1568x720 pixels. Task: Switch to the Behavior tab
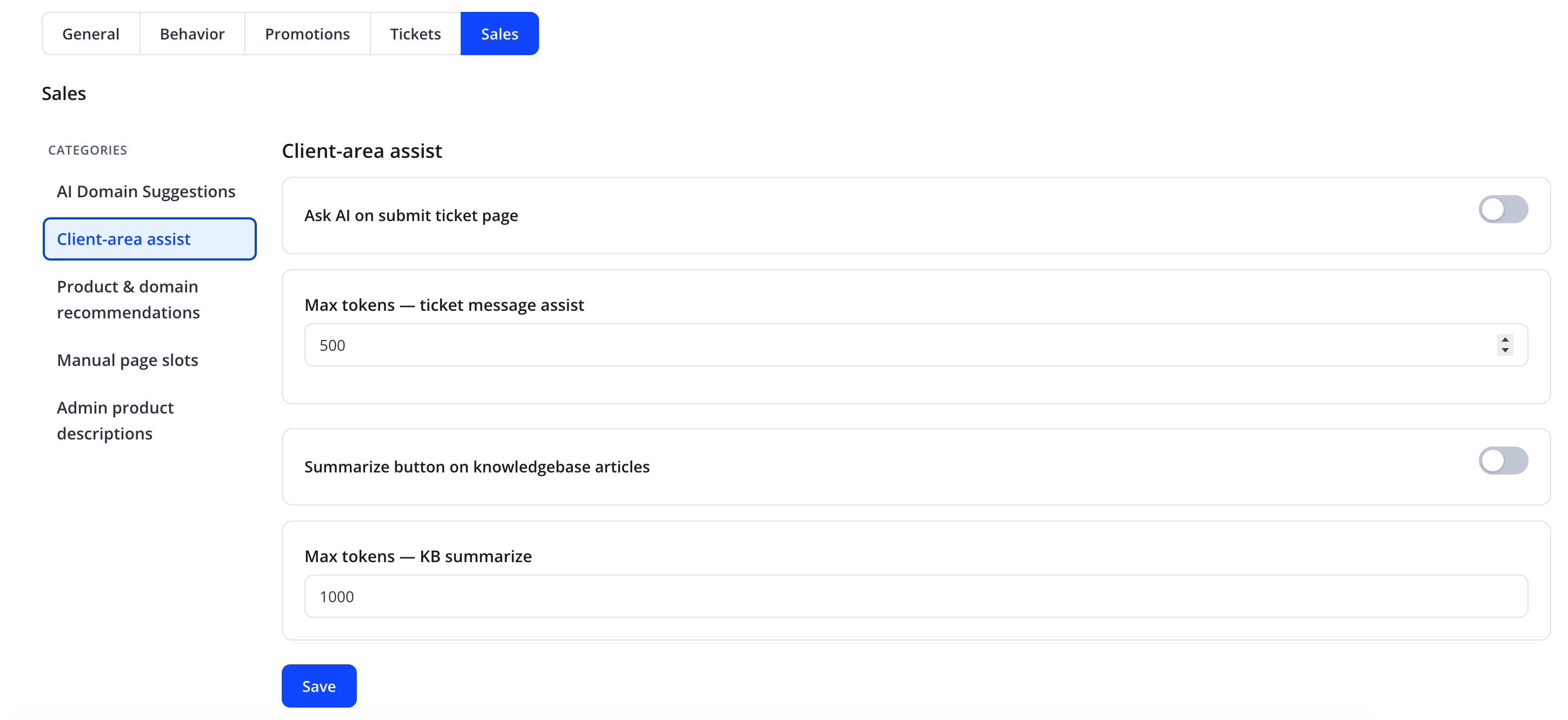pyautogui.click(x=192, y=34)
